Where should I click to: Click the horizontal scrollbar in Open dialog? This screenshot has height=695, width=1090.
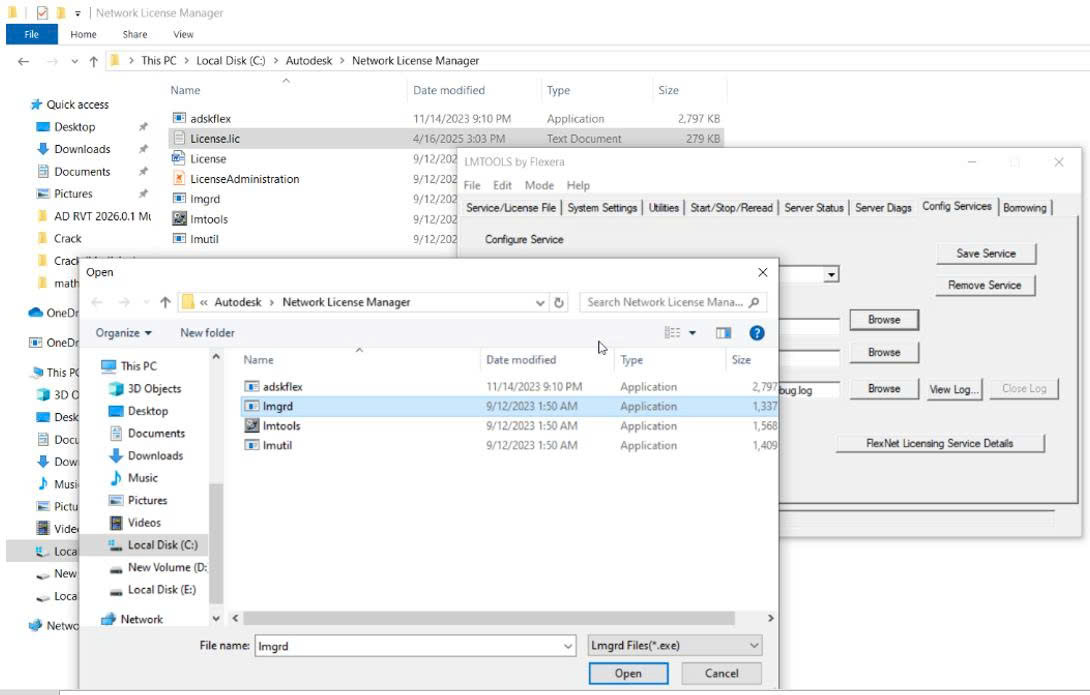[489, 618]
